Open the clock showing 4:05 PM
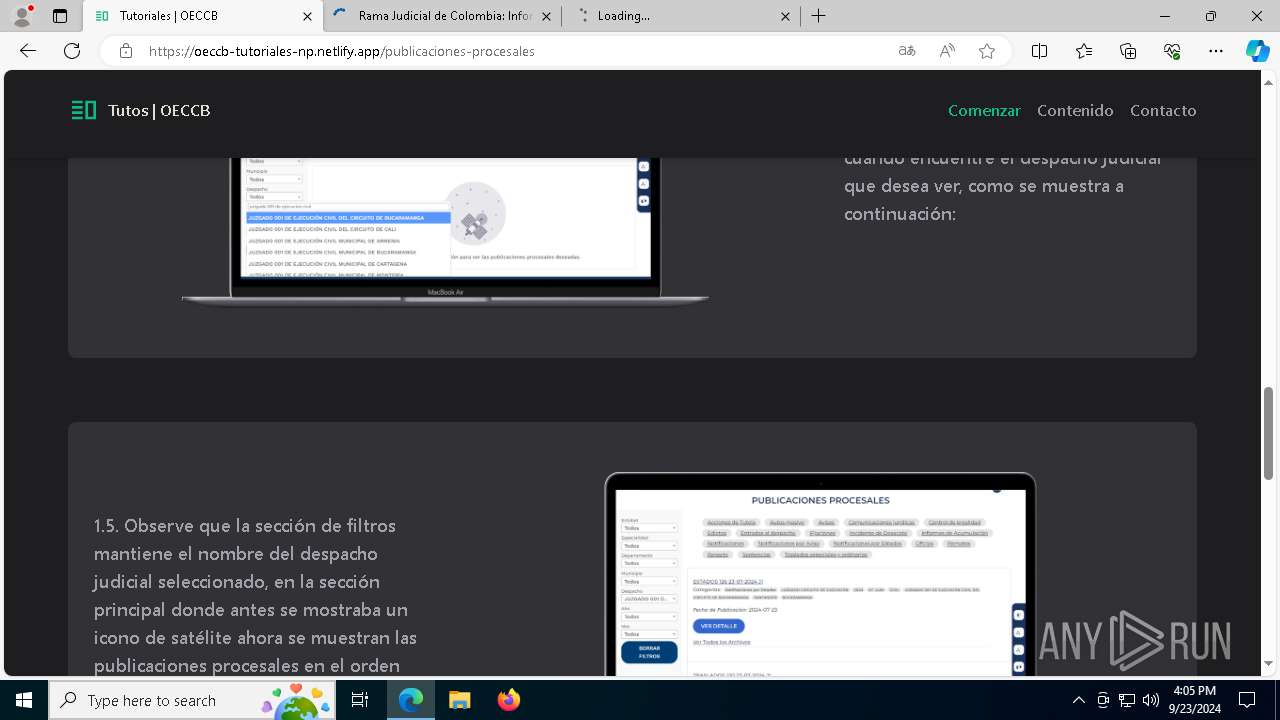 coord(1195,700)
